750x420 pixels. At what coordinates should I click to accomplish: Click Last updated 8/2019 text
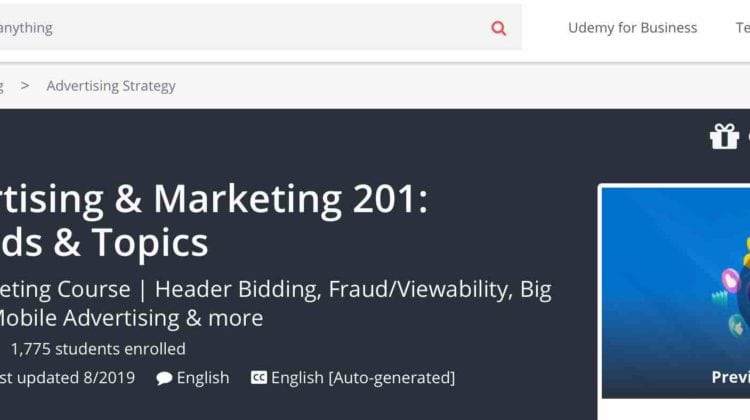pos(67,378)
